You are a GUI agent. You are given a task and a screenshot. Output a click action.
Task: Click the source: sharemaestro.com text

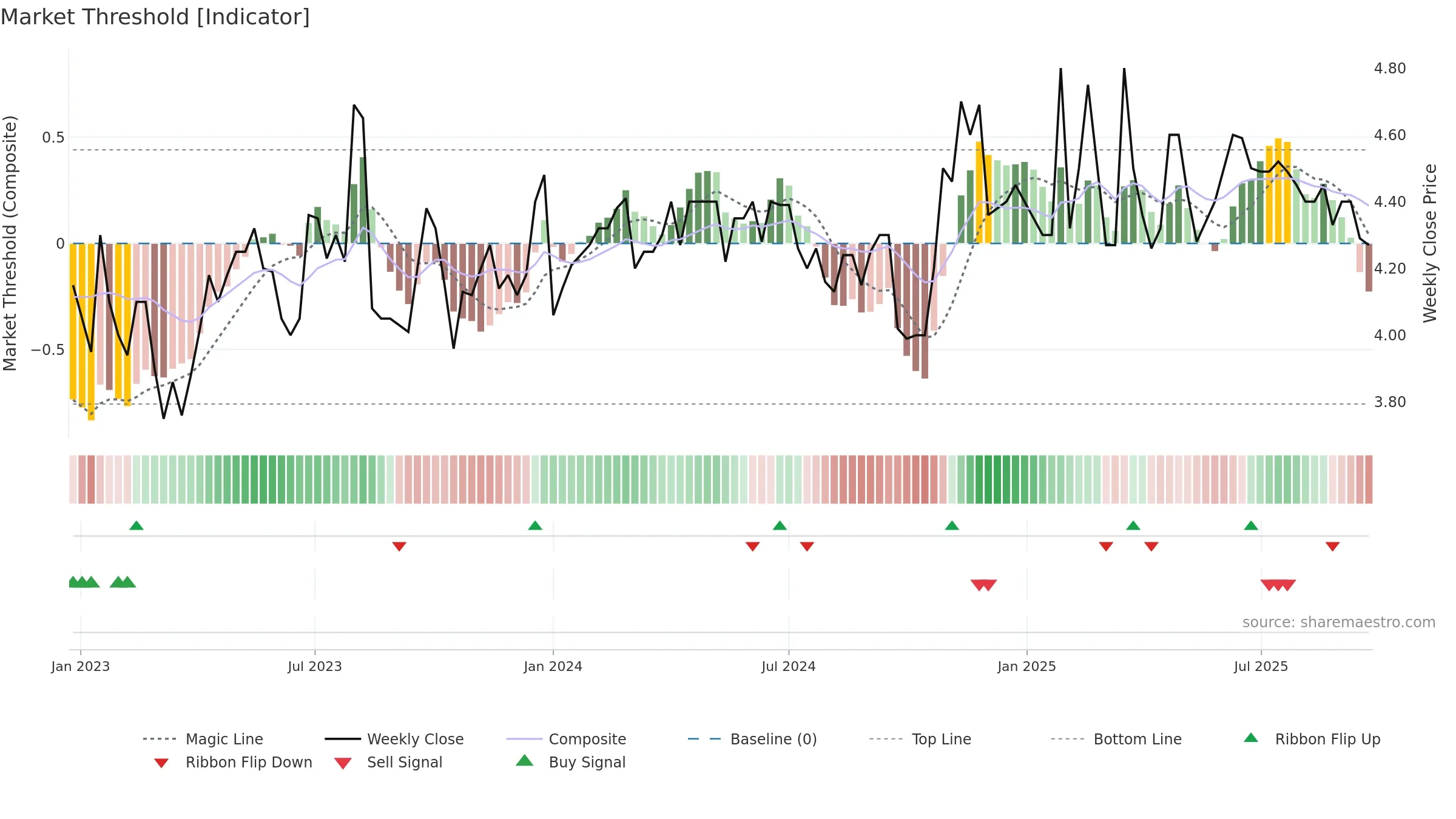(x=1339, y=622)
